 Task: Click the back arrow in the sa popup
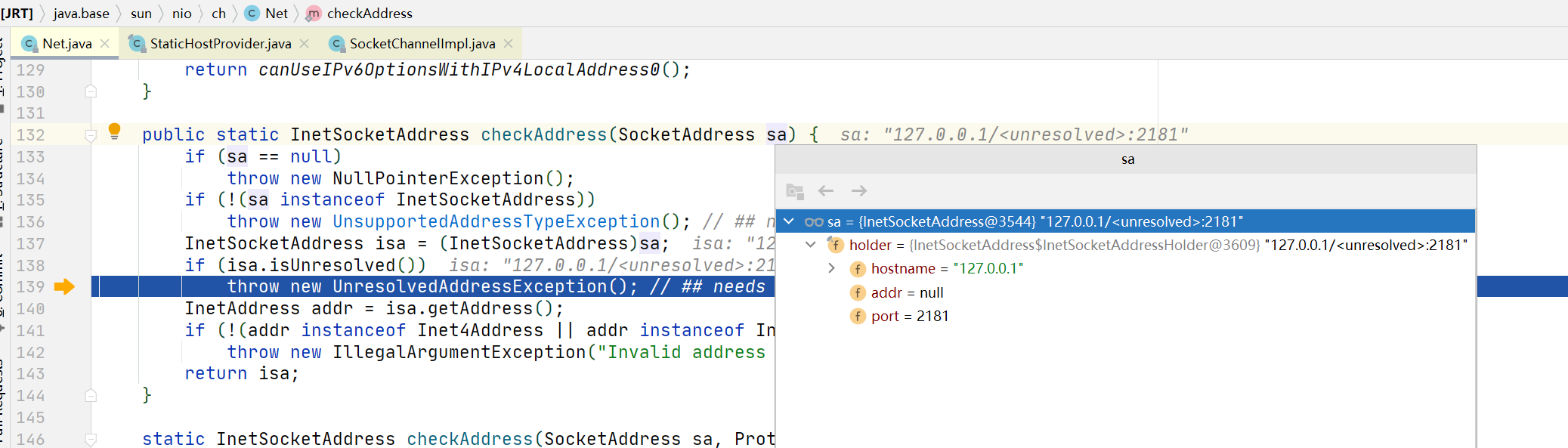coord(826,191)
